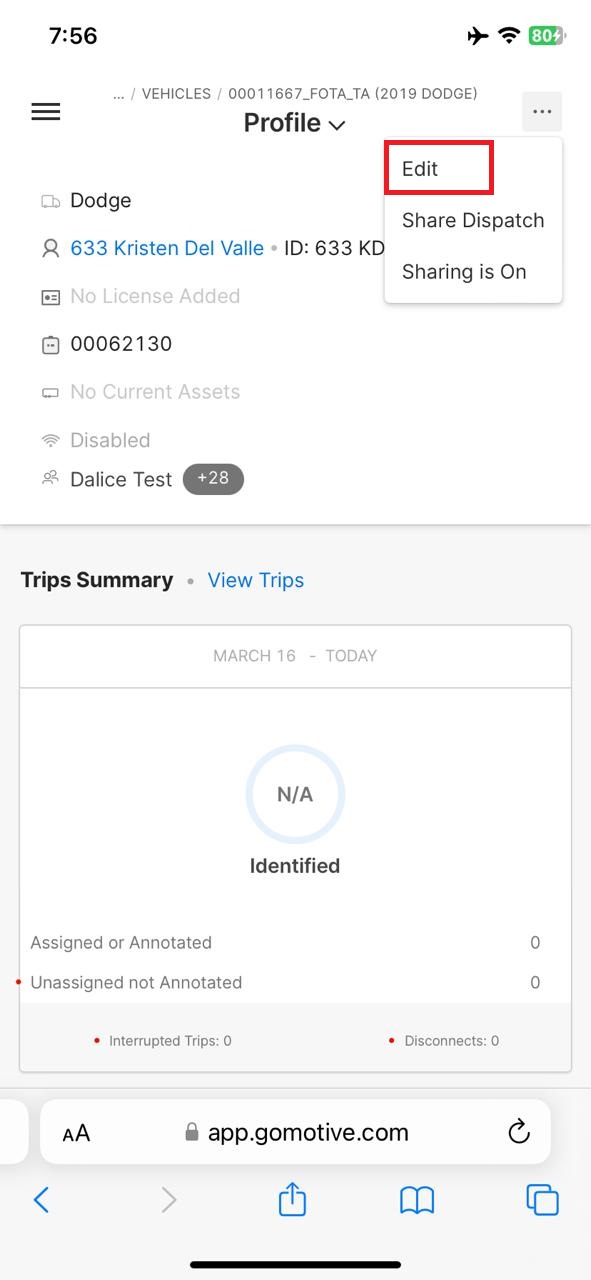Tap Safari's back arrow
This screenshot has height=1280, width=591.
(x=41, y=1199)
